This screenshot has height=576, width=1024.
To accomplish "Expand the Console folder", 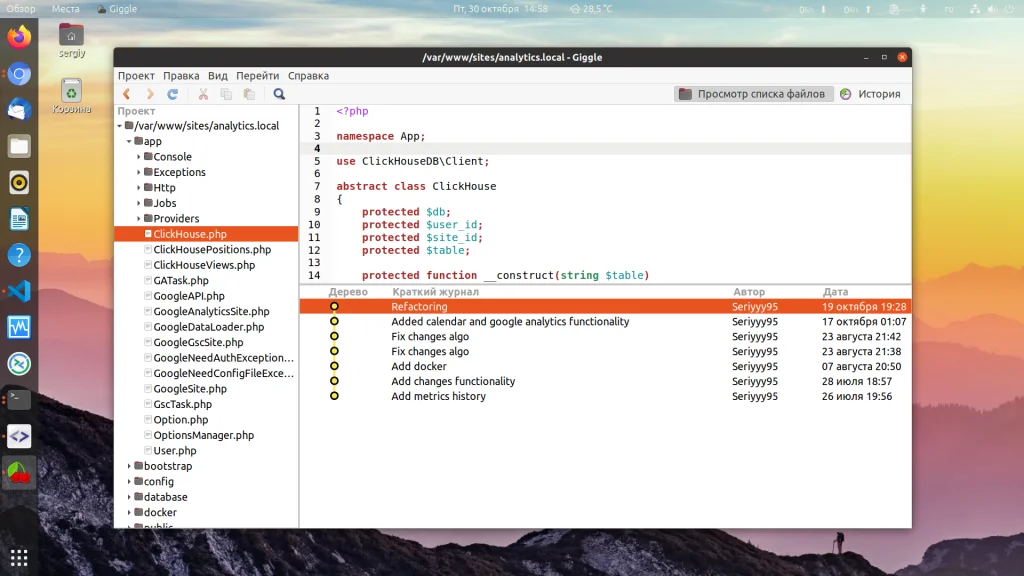I will pyautogui.click(x=139, y=157).
